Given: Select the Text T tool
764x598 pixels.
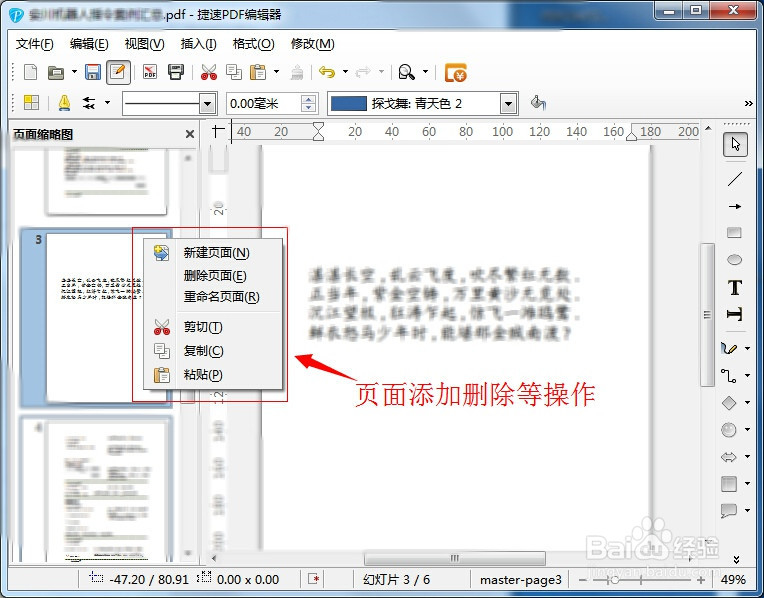Looking at the screenshot, I should pyautogui.click(x=735, y=288).
